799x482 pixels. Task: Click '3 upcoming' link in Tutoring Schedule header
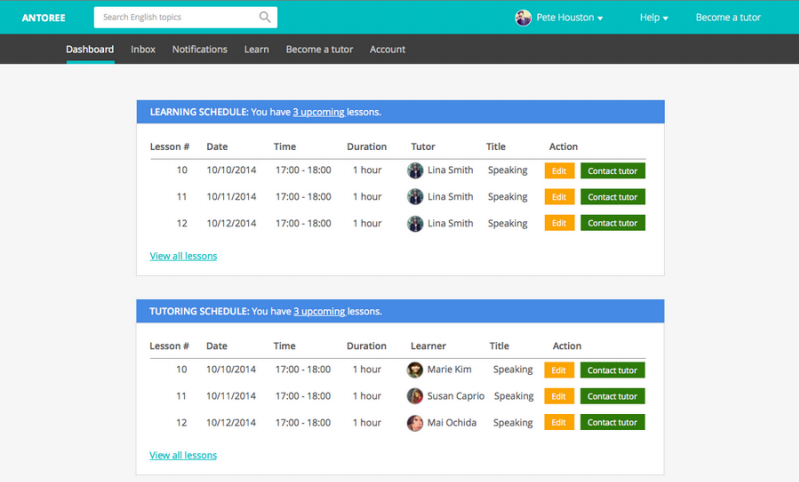(x=319, y=312)
